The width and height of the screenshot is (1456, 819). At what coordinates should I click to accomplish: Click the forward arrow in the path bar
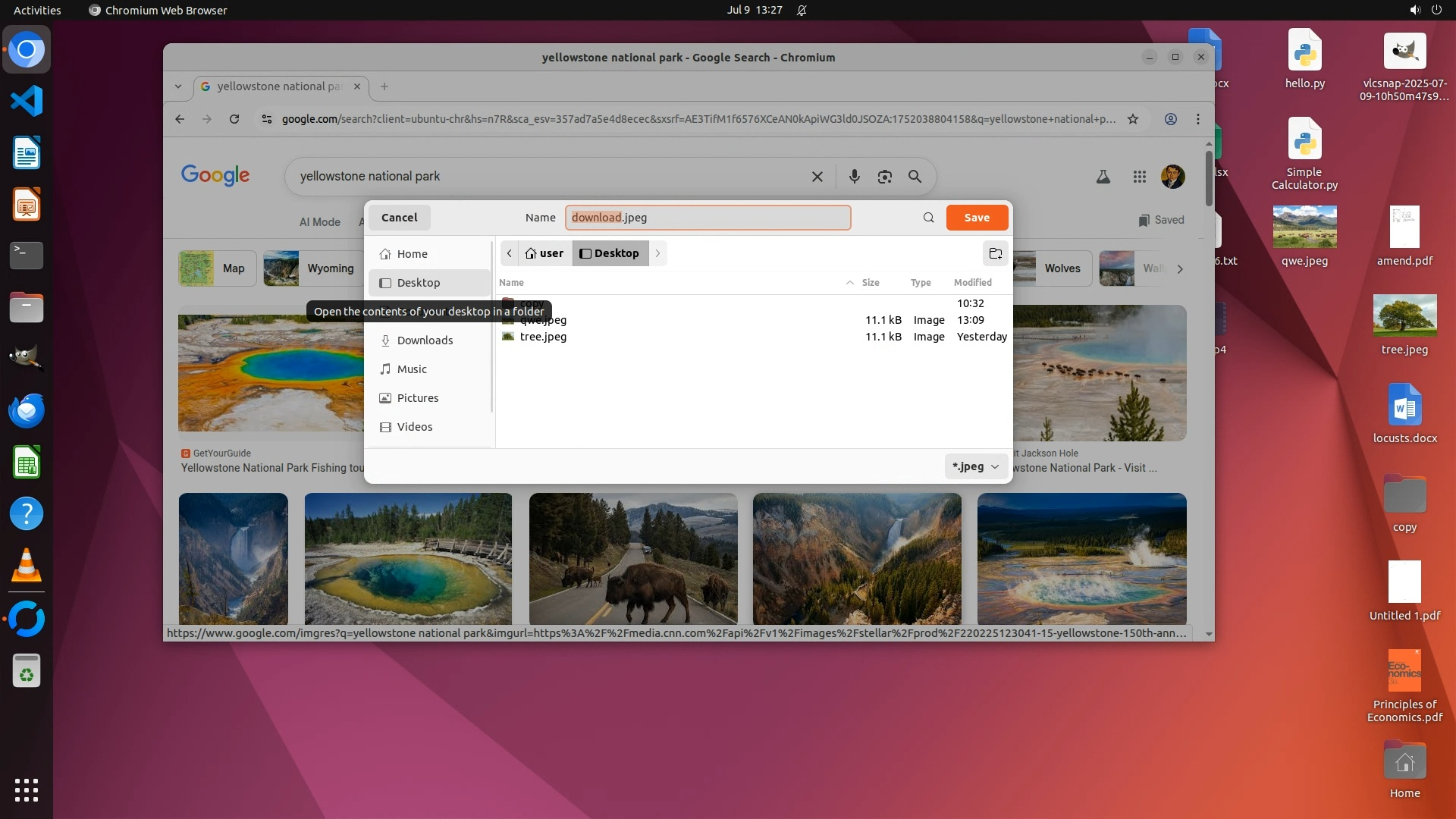pos(657,253)
